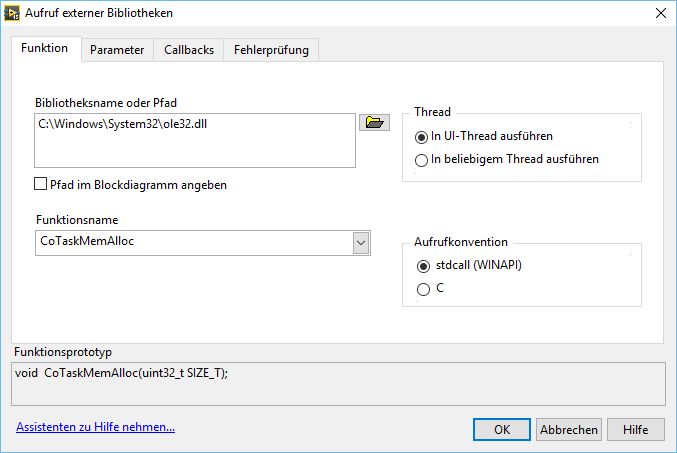Open the Fehlerprüfung tab

click(271, 49)
